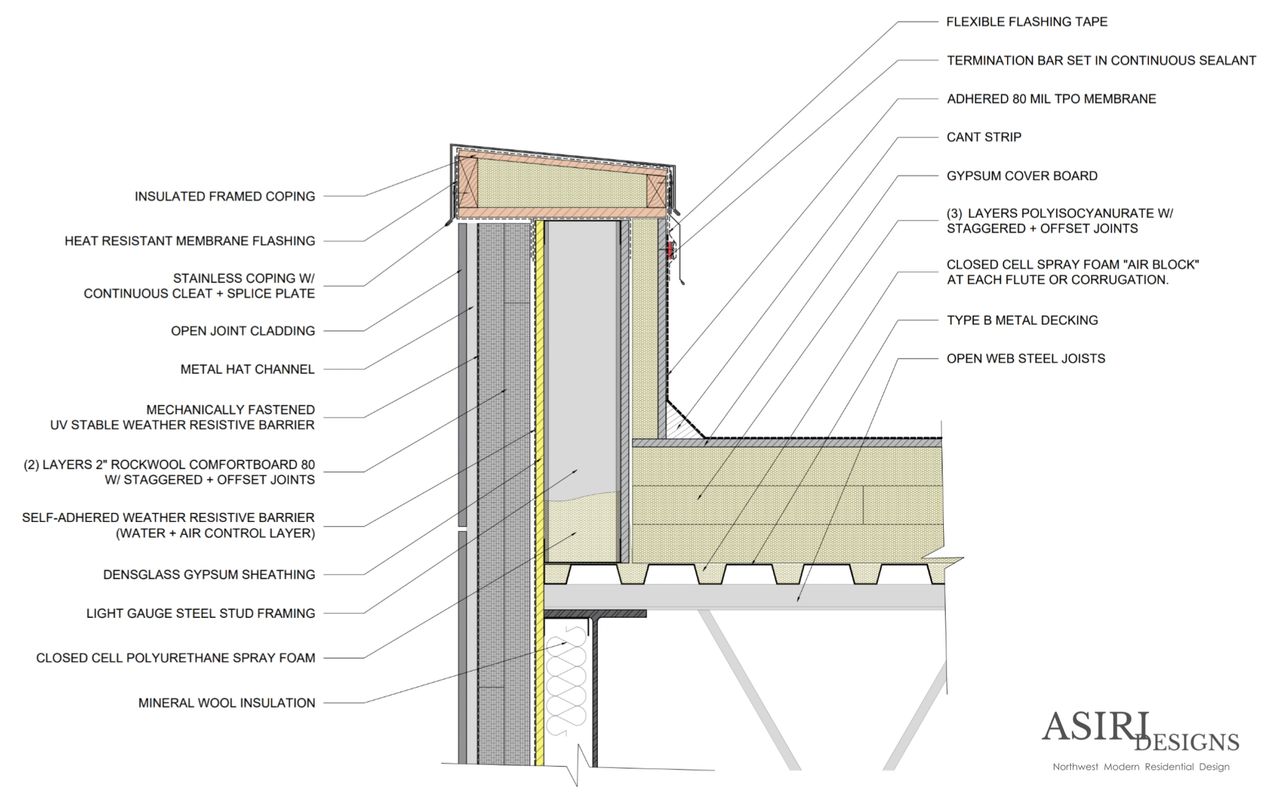This screenshot has height=792, width=1280.
Task: Click the INSULATED FRAMED COPING callout
Action: click(225, 196)
